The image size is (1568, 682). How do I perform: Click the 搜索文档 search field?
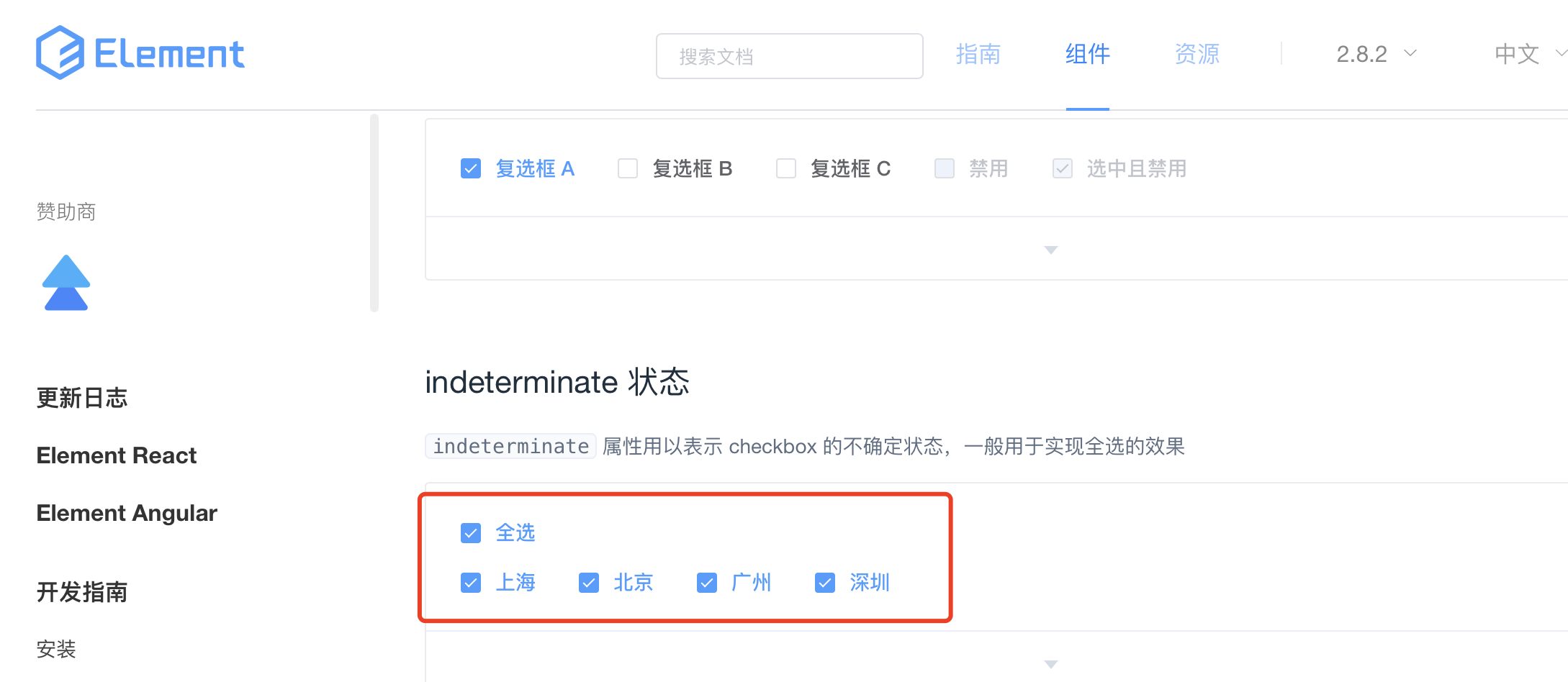tap(789, 56)
